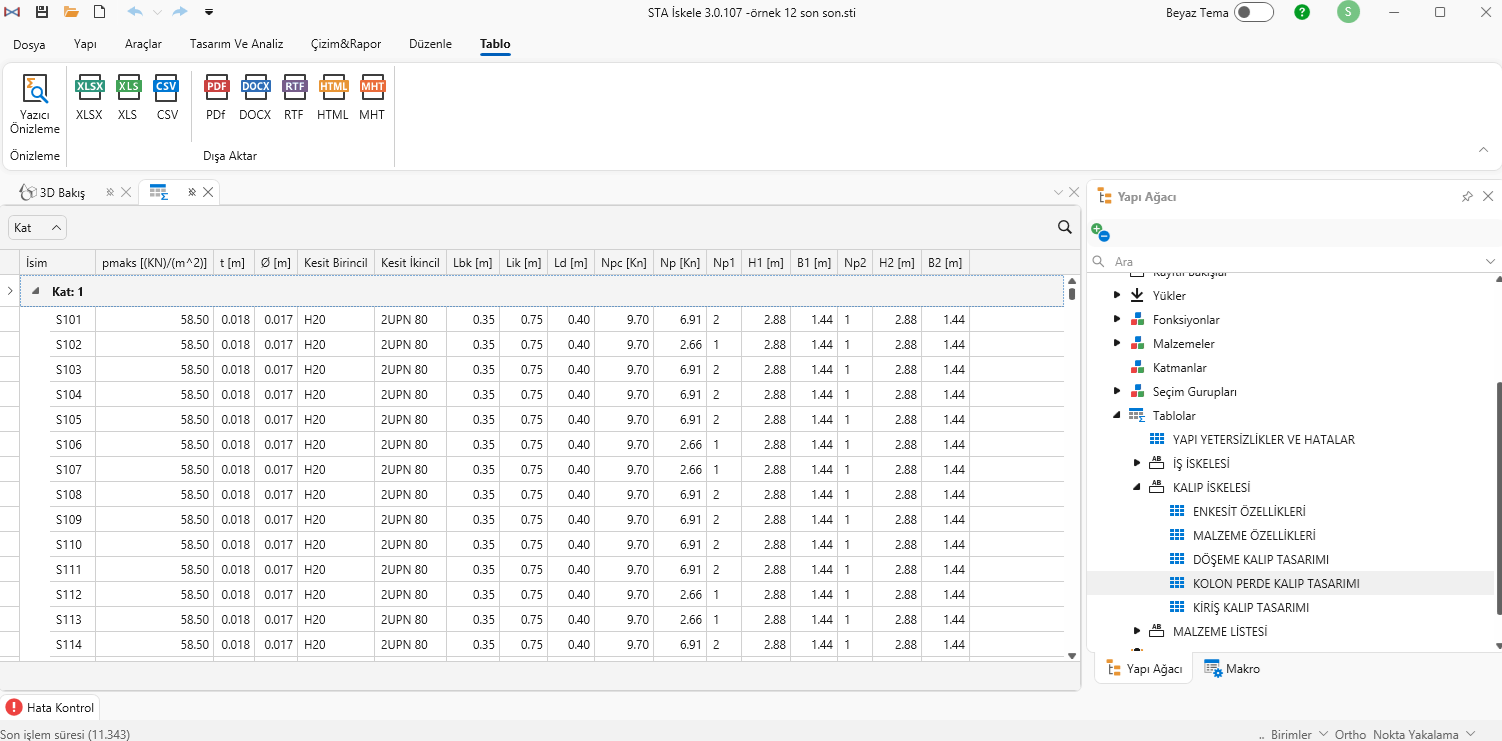The image size is (1502, 741).
Task: Open the Tasarım Ve Analiz ribbon tab
Action: tap(237, 44)
